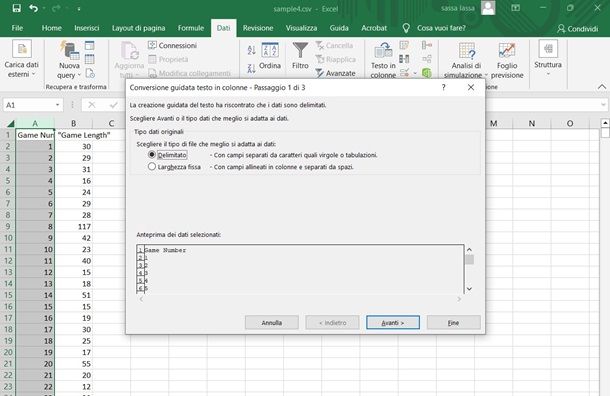
Task: Save the workbook with the floppy icon
Action: 16,8
